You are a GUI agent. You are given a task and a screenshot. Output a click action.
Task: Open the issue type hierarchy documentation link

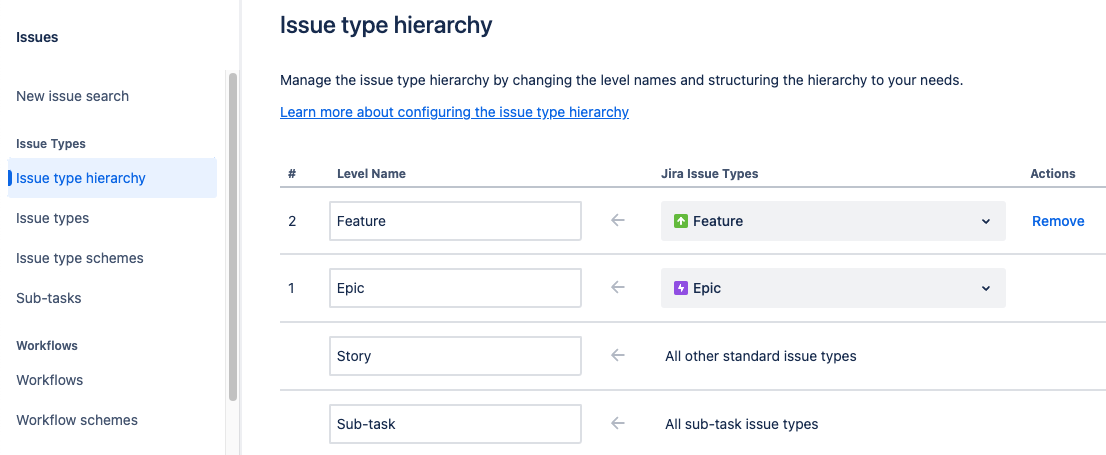coord(454,112)
